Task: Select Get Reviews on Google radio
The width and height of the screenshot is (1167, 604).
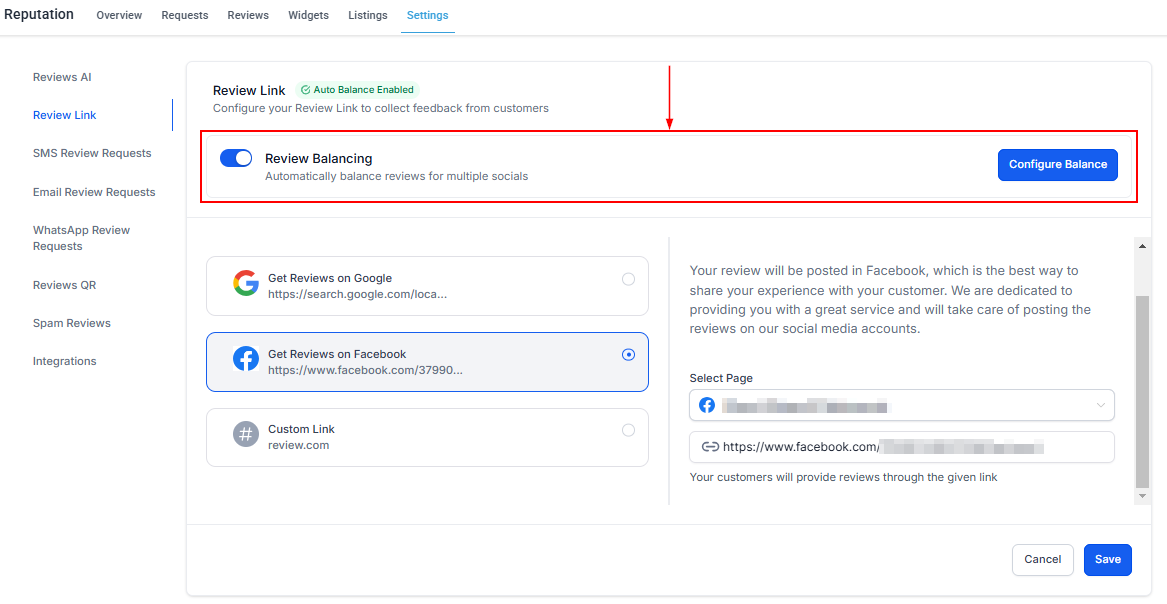Action: (x=628, y=279)
